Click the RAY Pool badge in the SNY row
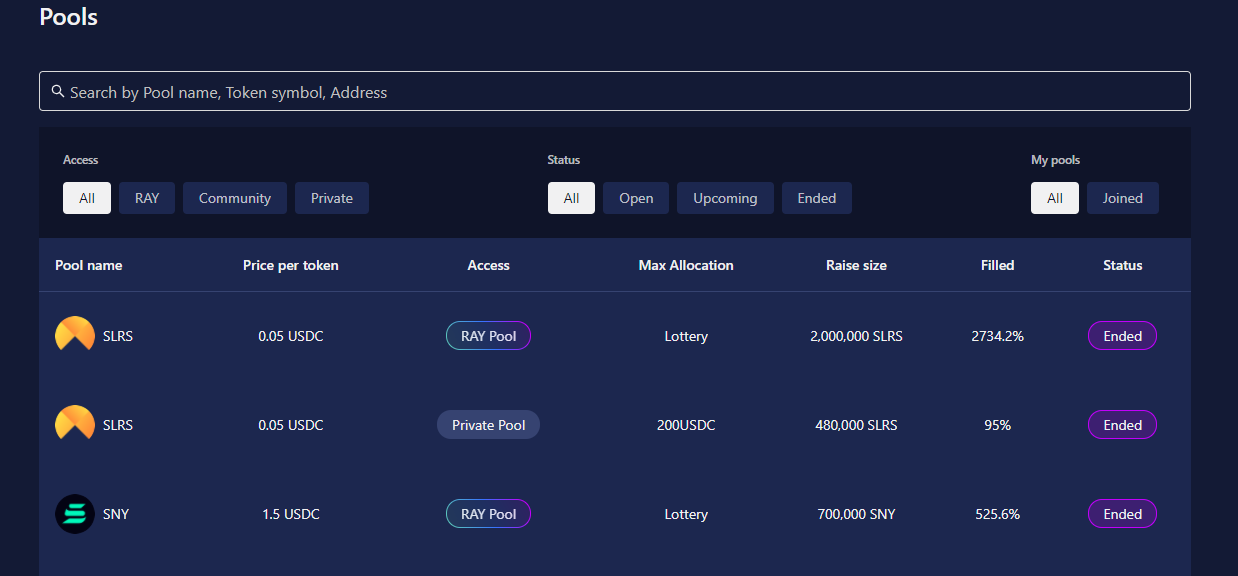 pos(489,514)
